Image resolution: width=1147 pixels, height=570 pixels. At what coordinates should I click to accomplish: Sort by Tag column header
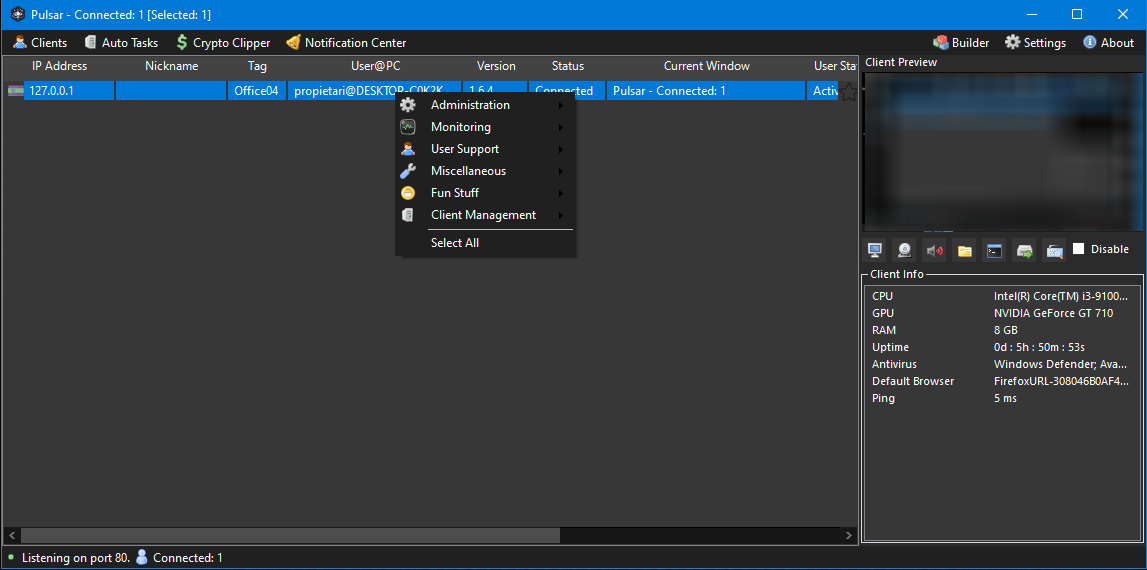pos(257,66)
